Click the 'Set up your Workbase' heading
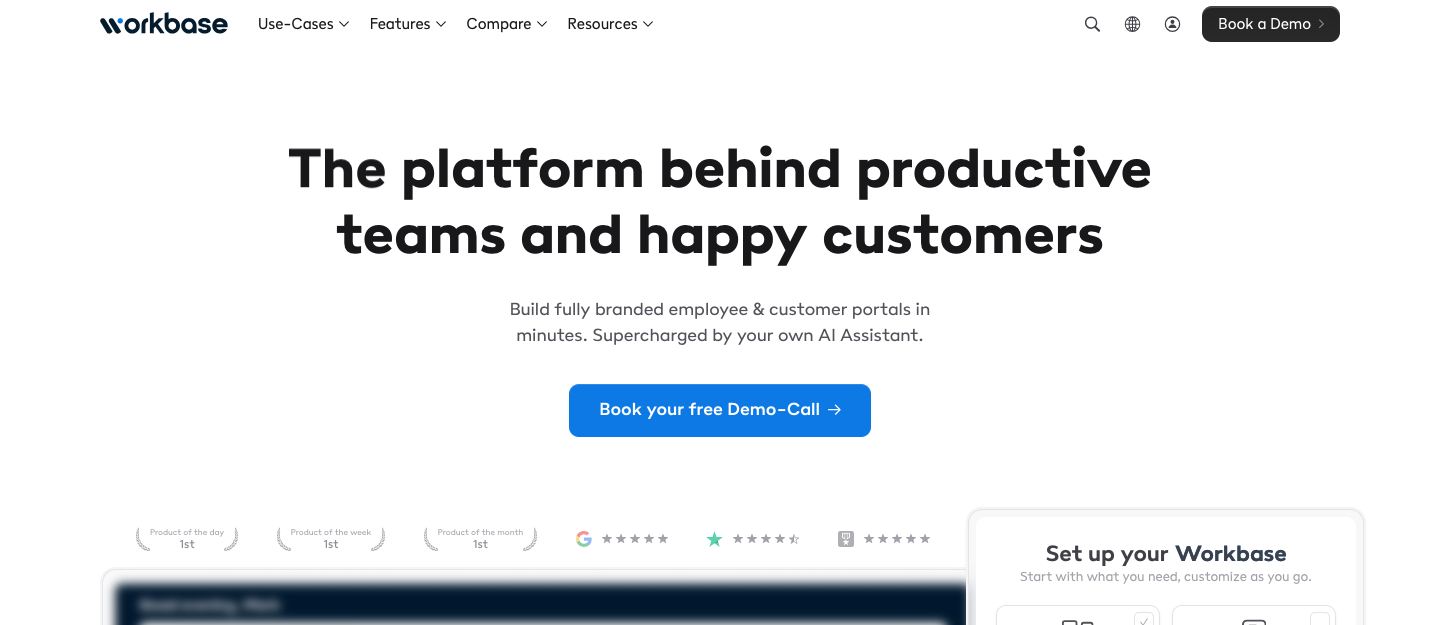 point(1166,553)
